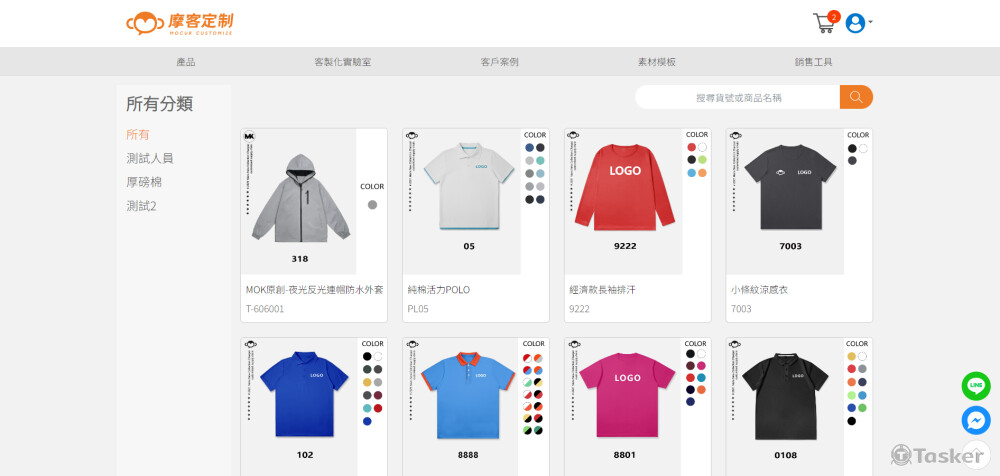The width and height of the screenshot is (1000, 476).
Task: Click the blue user account avatar
Action: point(855,23)
